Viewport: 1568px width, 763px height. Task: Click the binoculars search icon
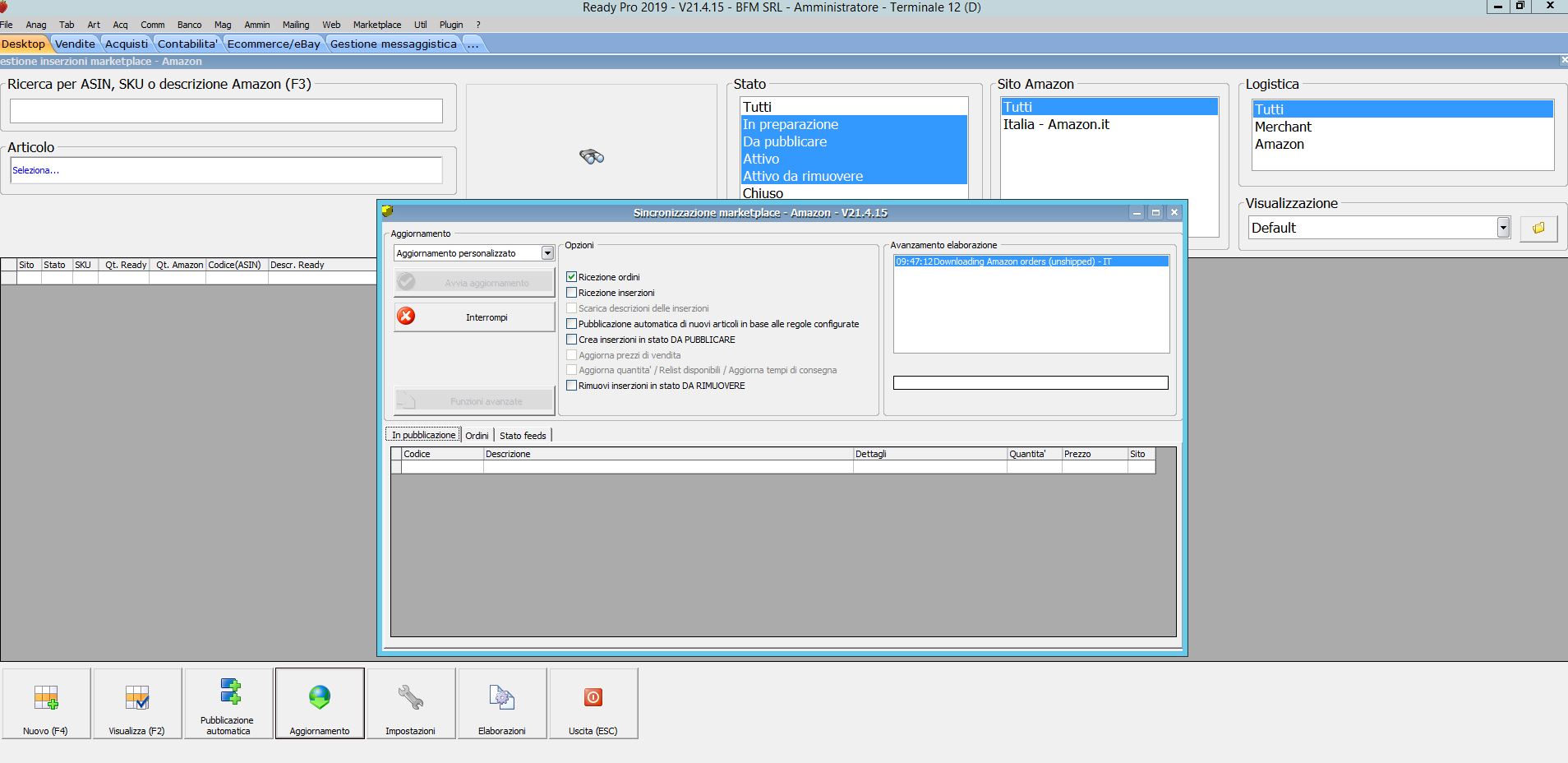592,156
